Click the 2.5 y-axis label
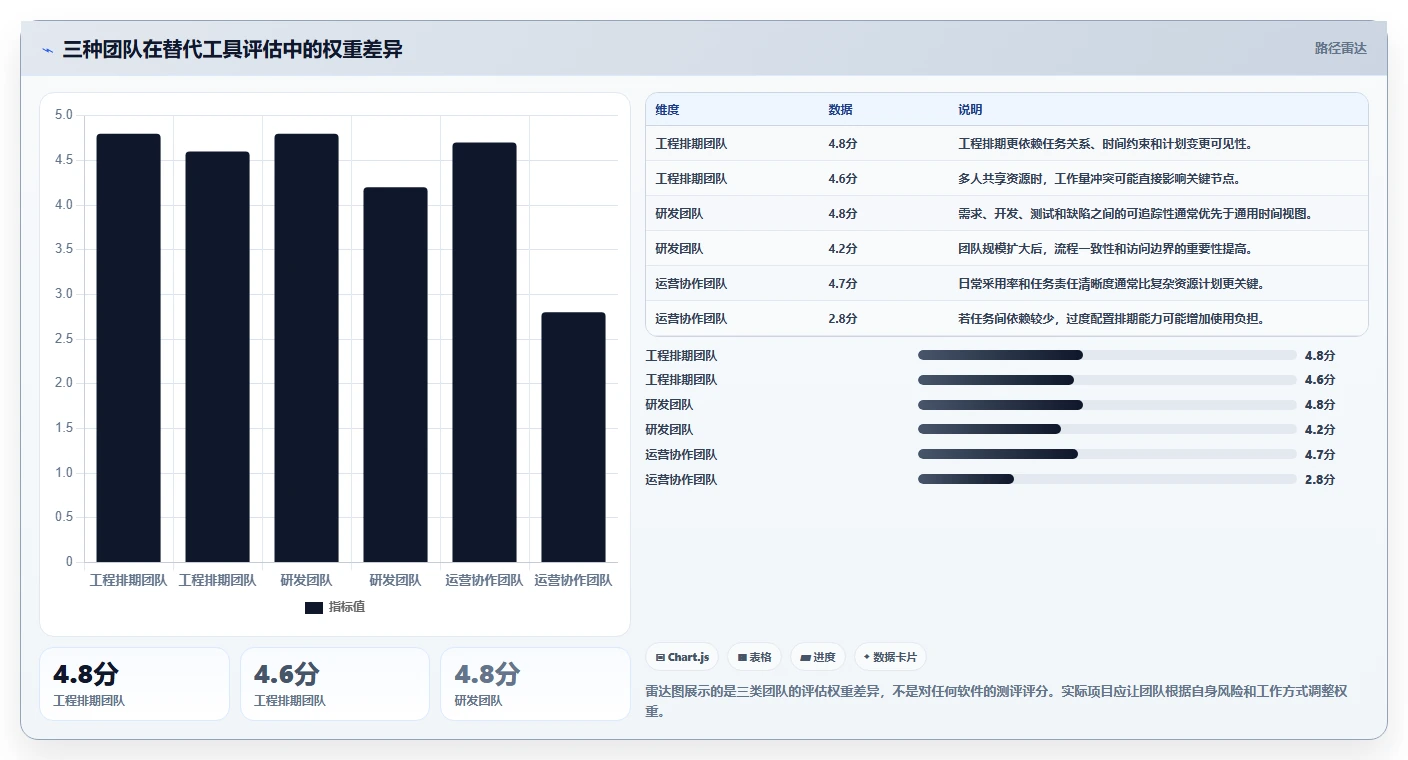Screen dimensions: 1408x760 click(x=63, y=339)
